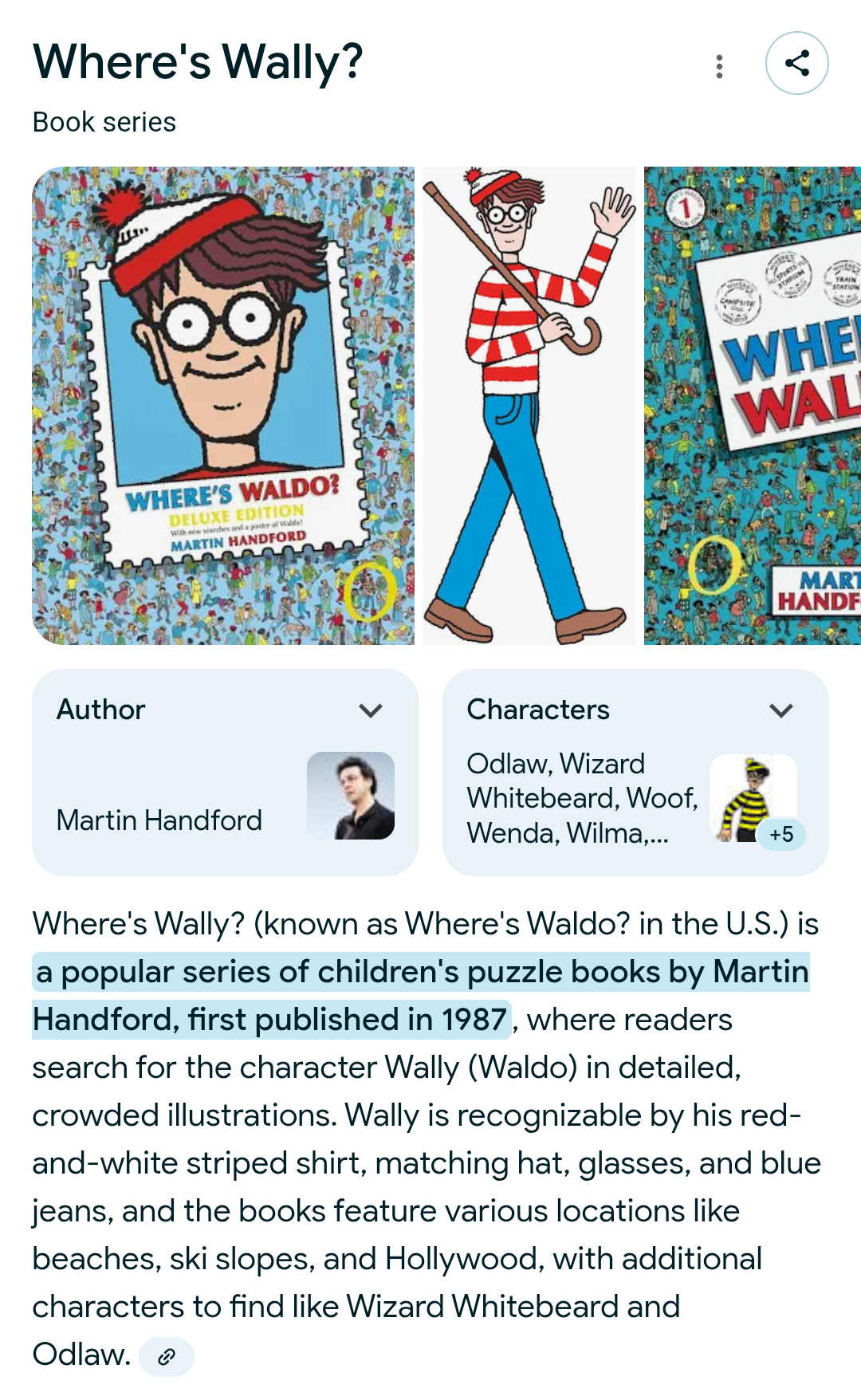
Task: Click the link icon after Odlaw
Action: (166, 1357)
